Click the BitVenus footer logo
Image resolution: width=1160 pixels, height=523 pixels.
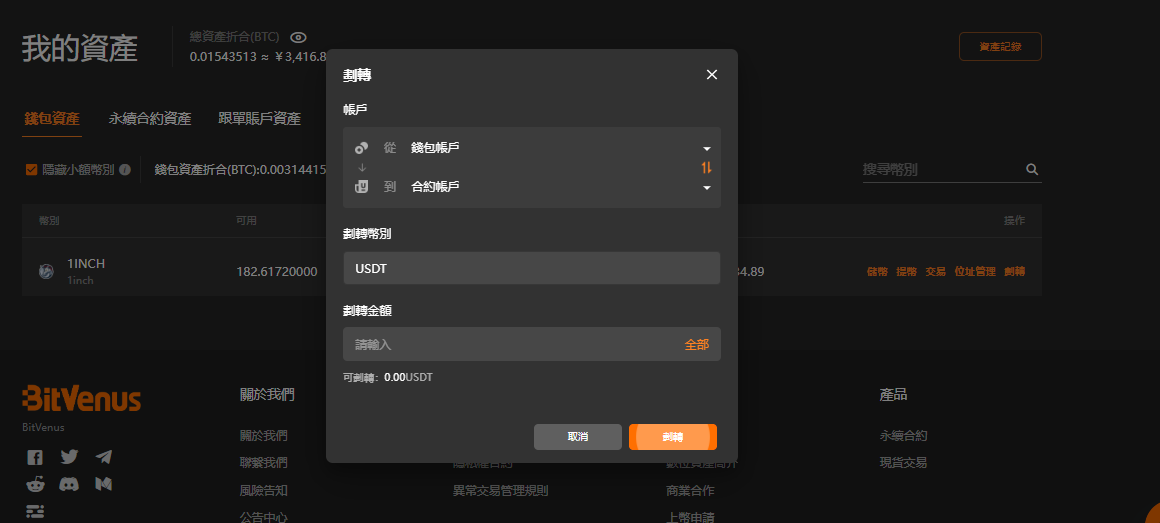[81, 399]
